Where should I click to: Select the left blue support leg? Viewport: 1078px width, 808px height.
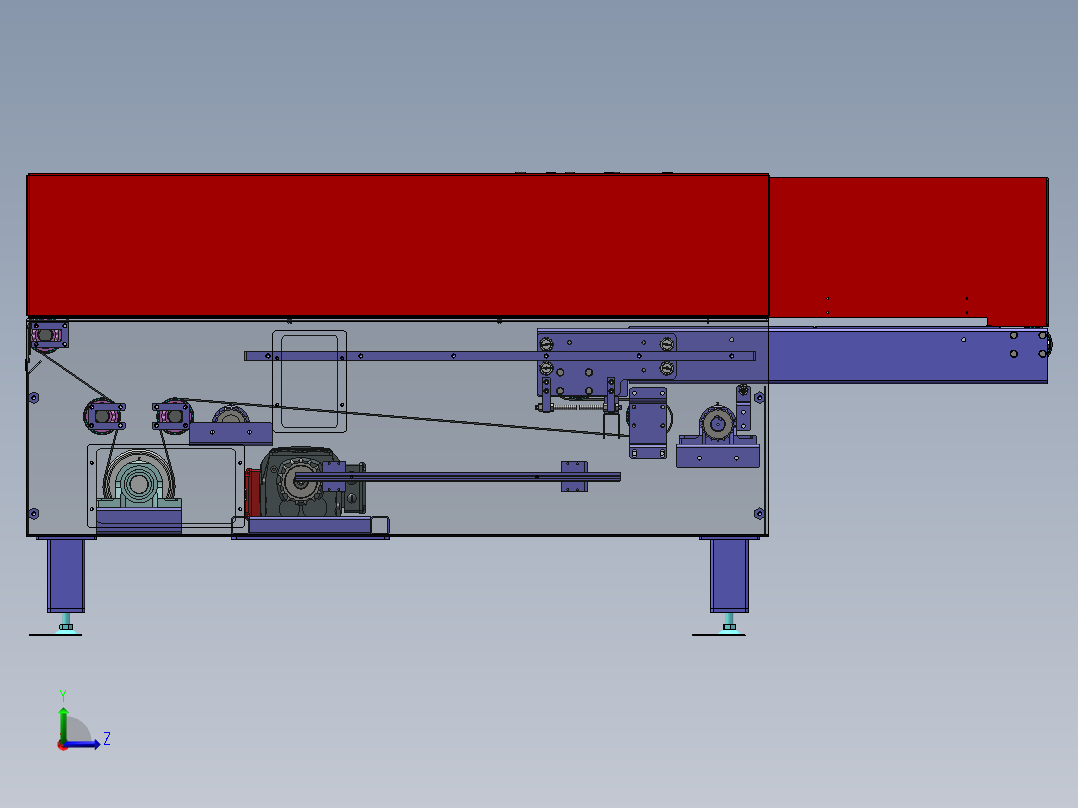coord(66,575)
